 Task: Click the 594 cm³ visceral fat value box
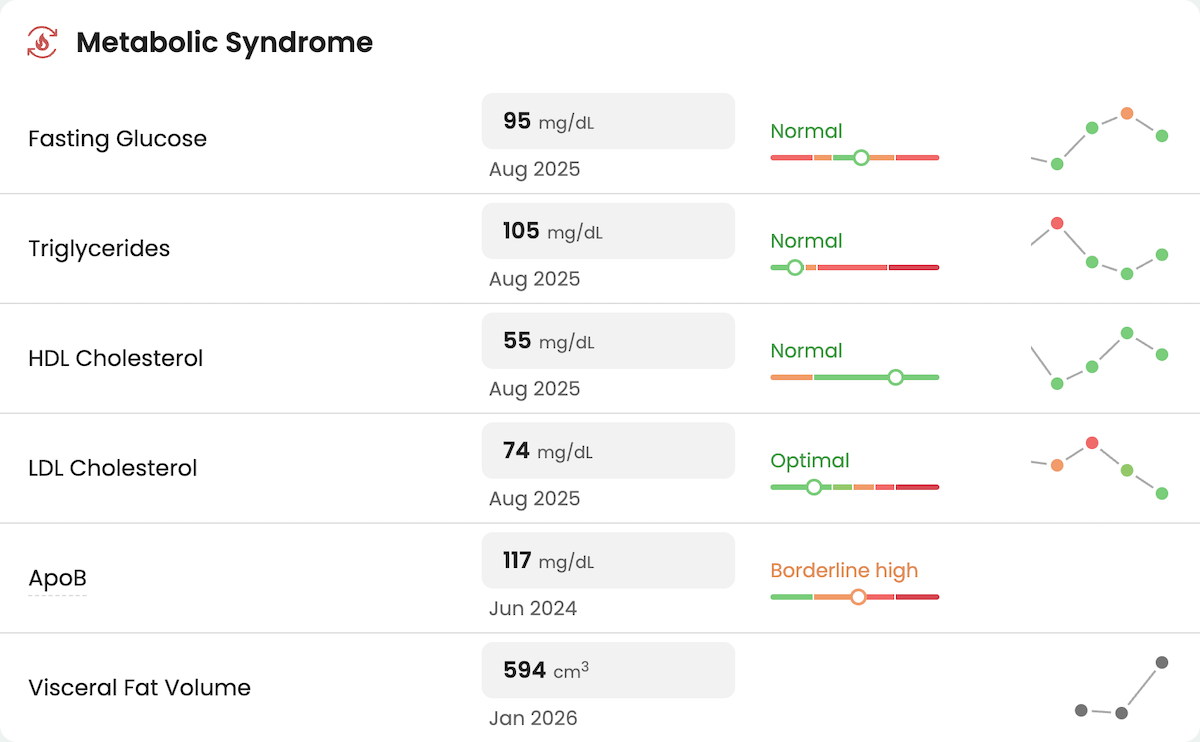[608, 670]
